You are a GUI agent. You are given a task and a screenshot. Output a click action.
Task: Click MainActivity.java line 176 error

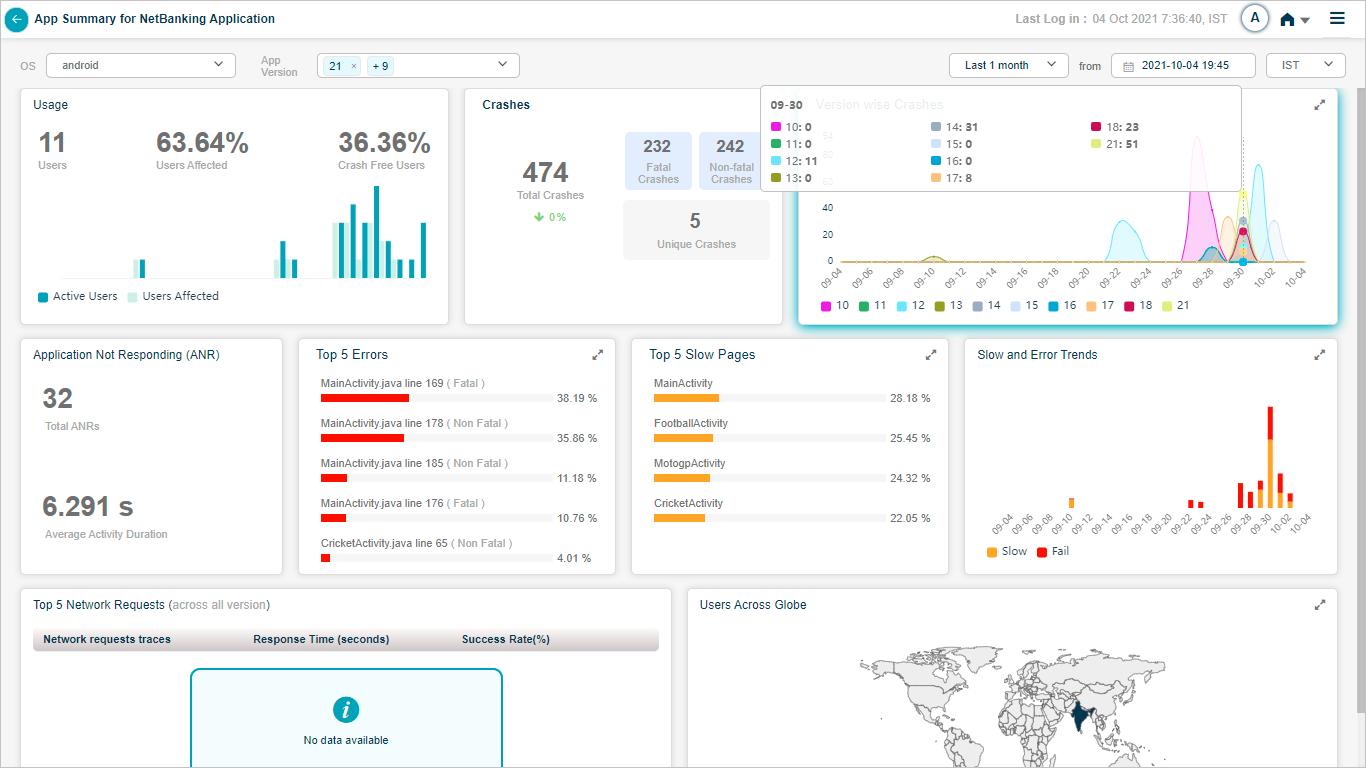coord(403,503)
